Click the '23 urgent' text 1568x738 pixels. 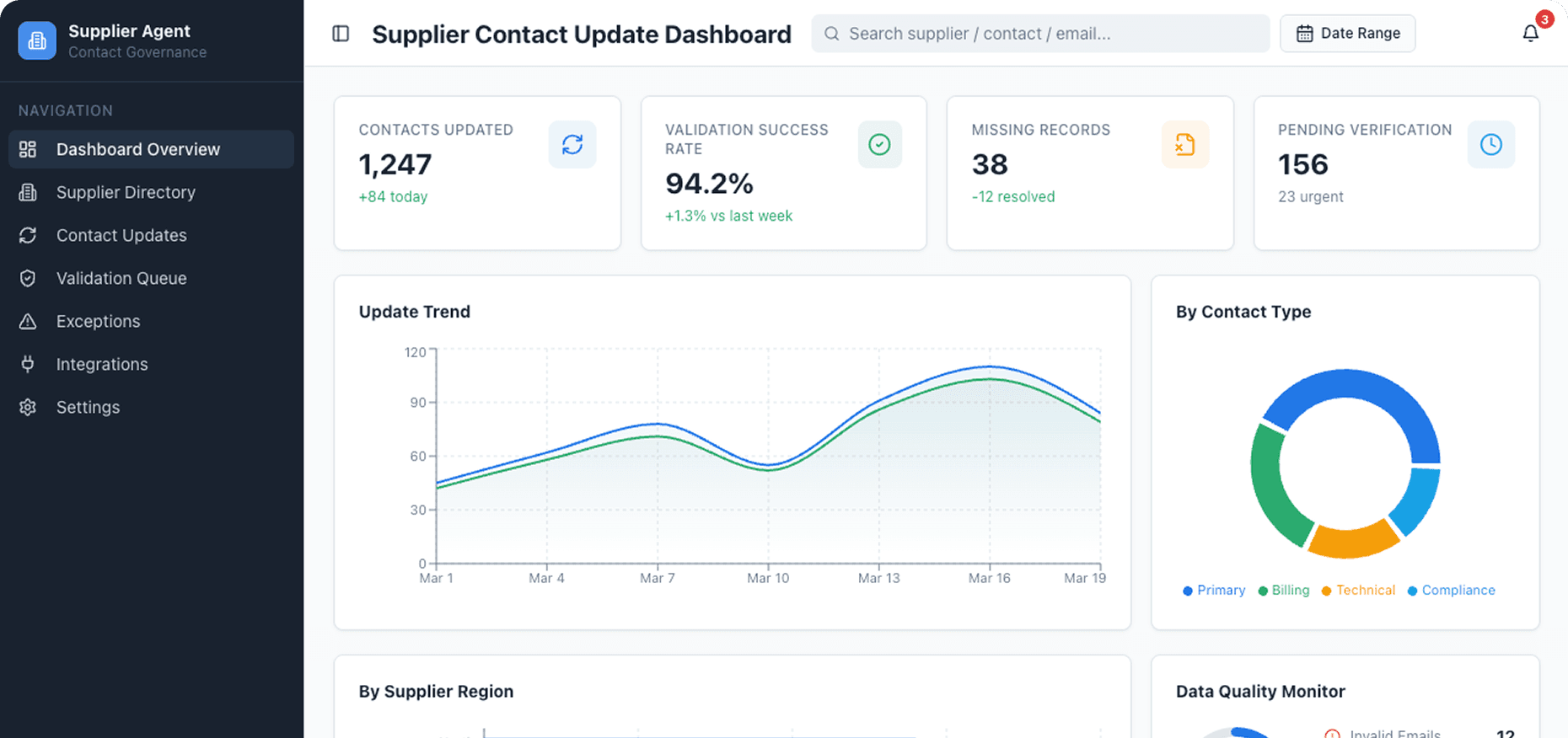pyautogui.click(x=1311, y=196)
